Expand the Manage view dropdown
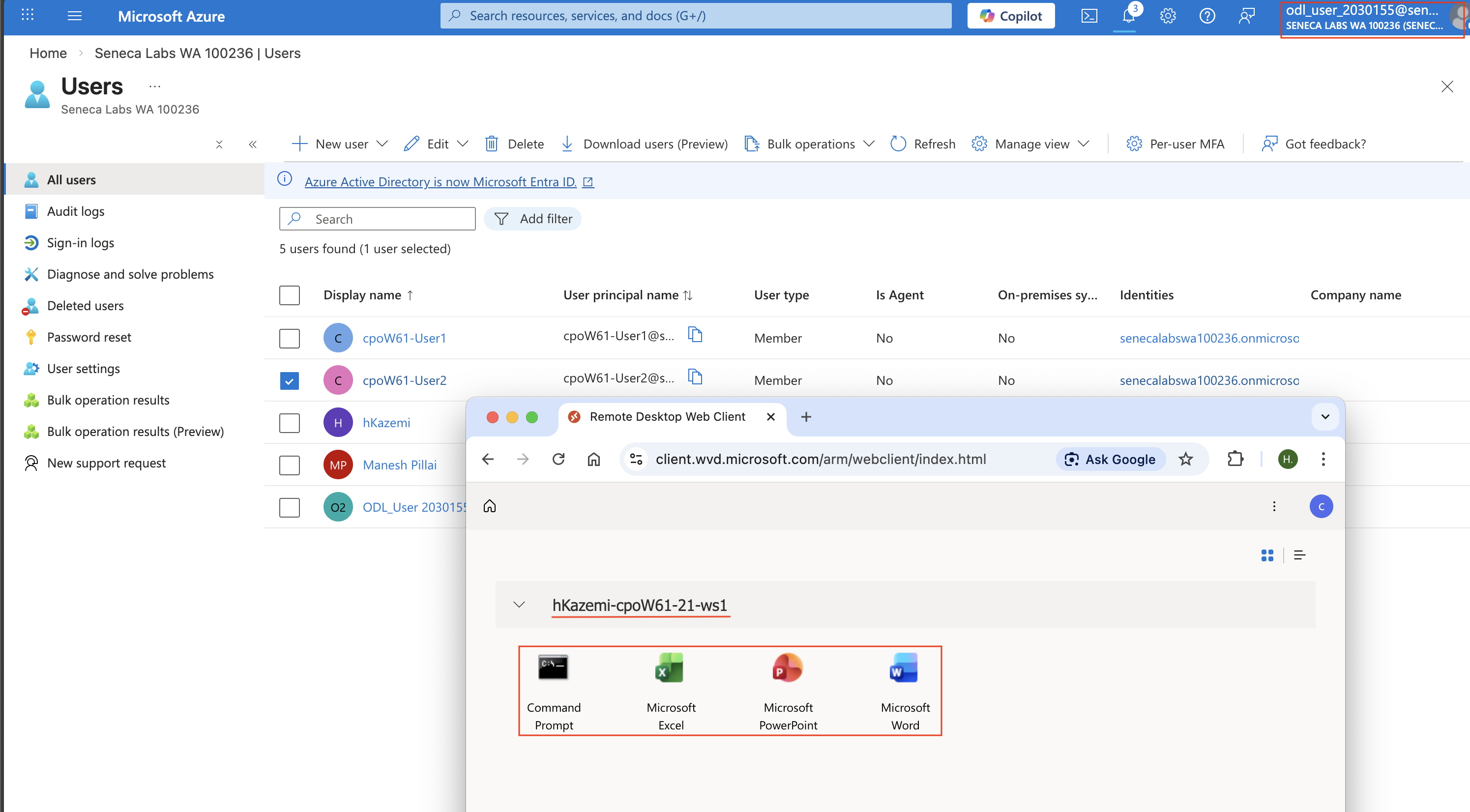 click(1084, 144)
